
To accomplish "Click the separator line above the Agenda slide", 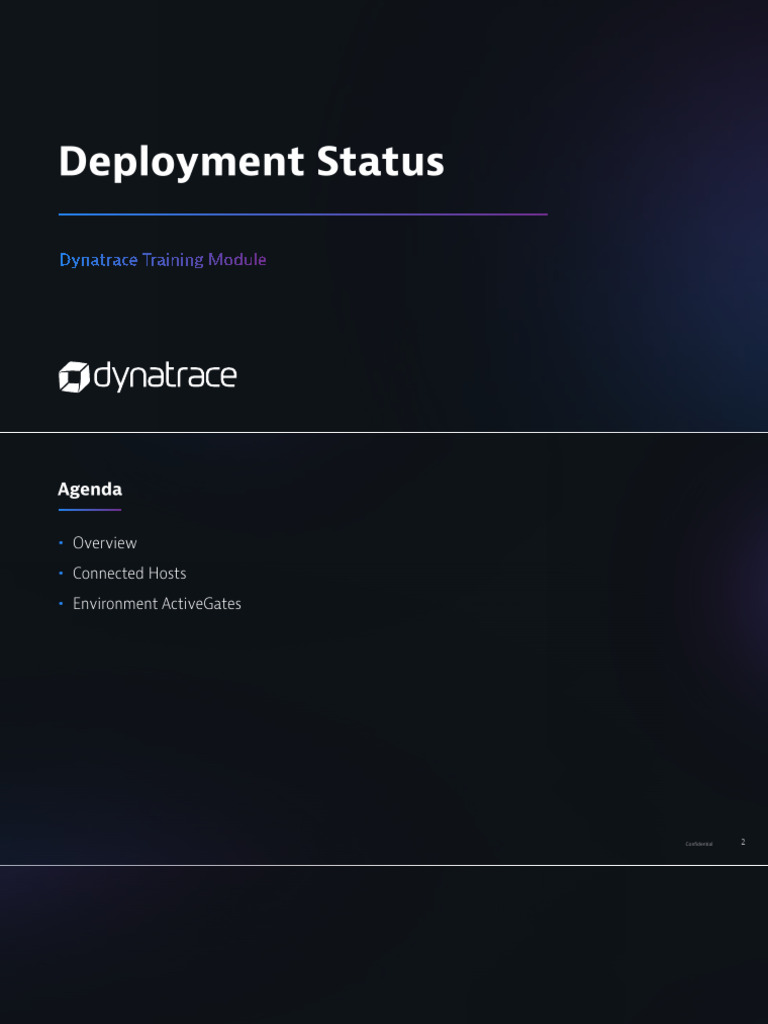I will 384,432.
